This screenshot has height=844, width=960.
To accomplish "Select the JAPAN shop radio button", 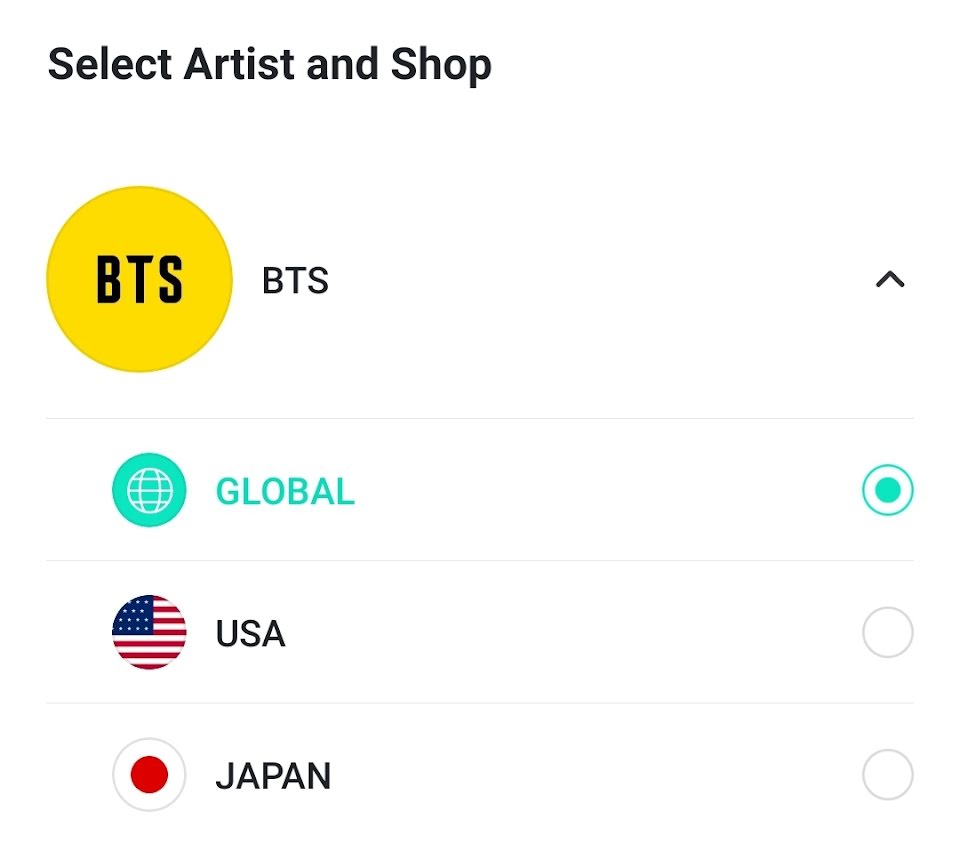I will (x=887, y=775).
